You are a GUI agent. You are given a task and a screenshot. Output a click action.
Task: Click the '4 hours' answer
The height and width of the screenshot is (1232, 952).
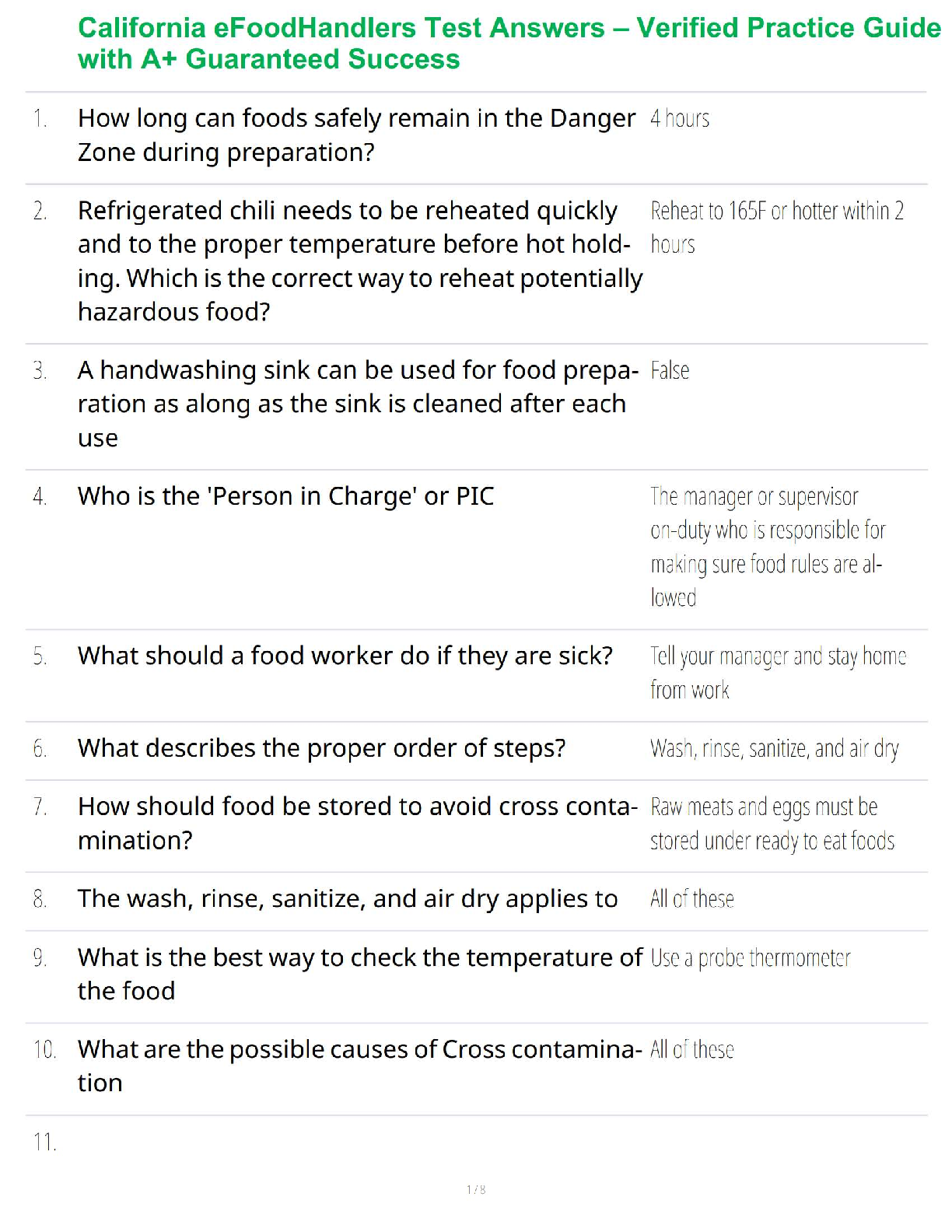pyautogui.click(x=680, y=119)
